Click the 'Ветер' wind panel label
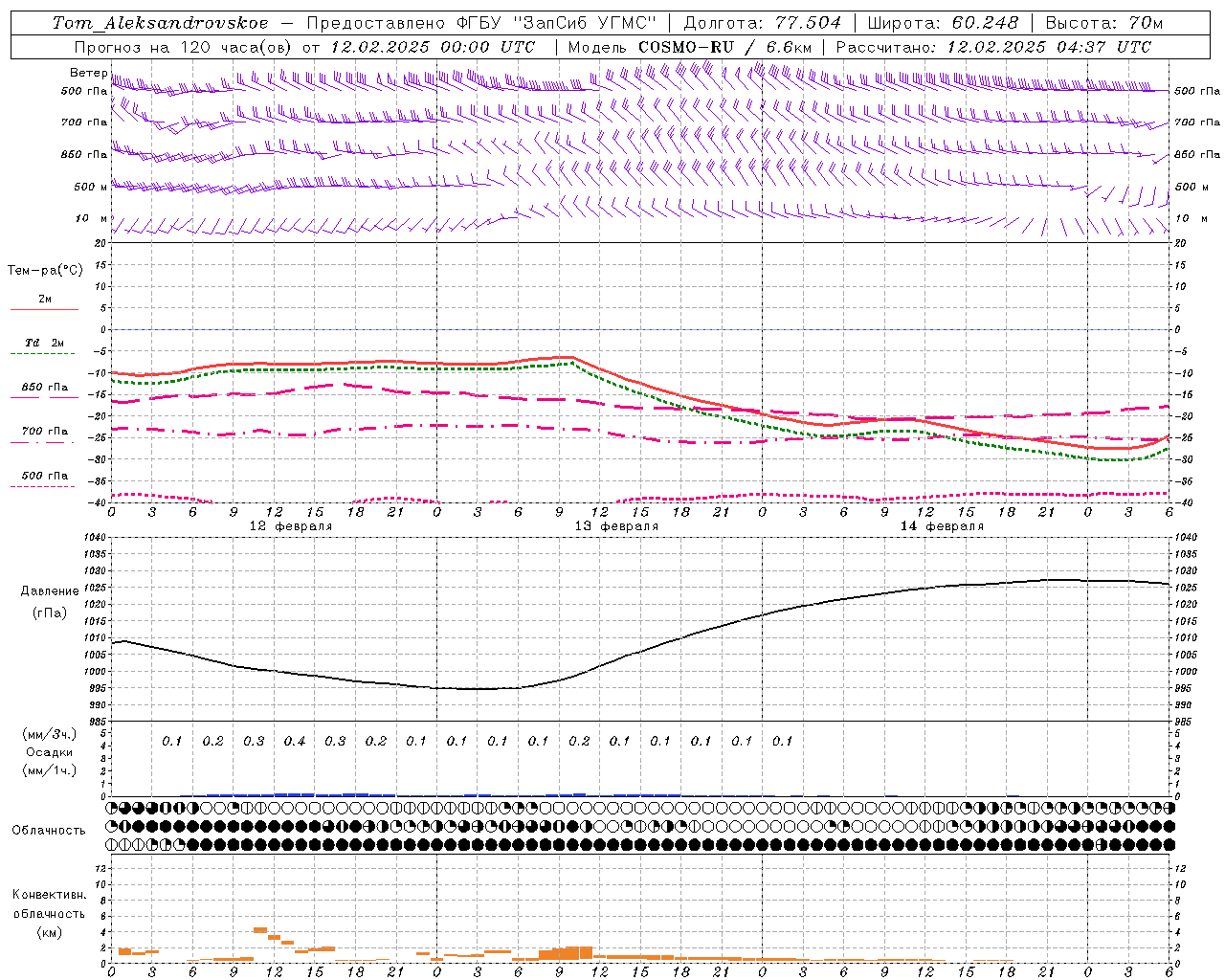1225x980 pixels. click(x=88, y=73)
